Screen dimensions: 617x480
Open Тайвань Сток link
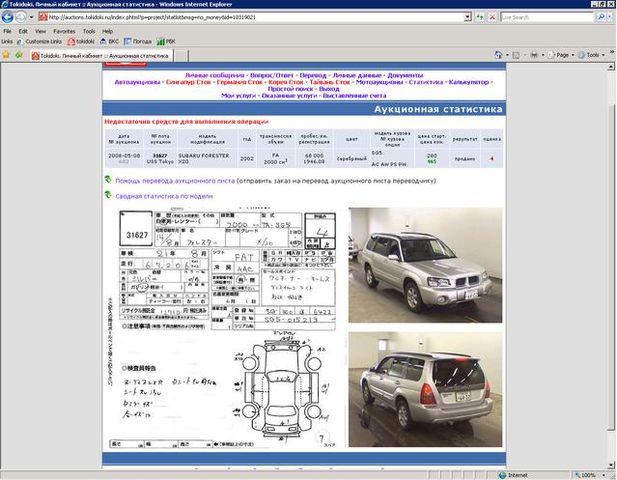(x=329, y=82)
